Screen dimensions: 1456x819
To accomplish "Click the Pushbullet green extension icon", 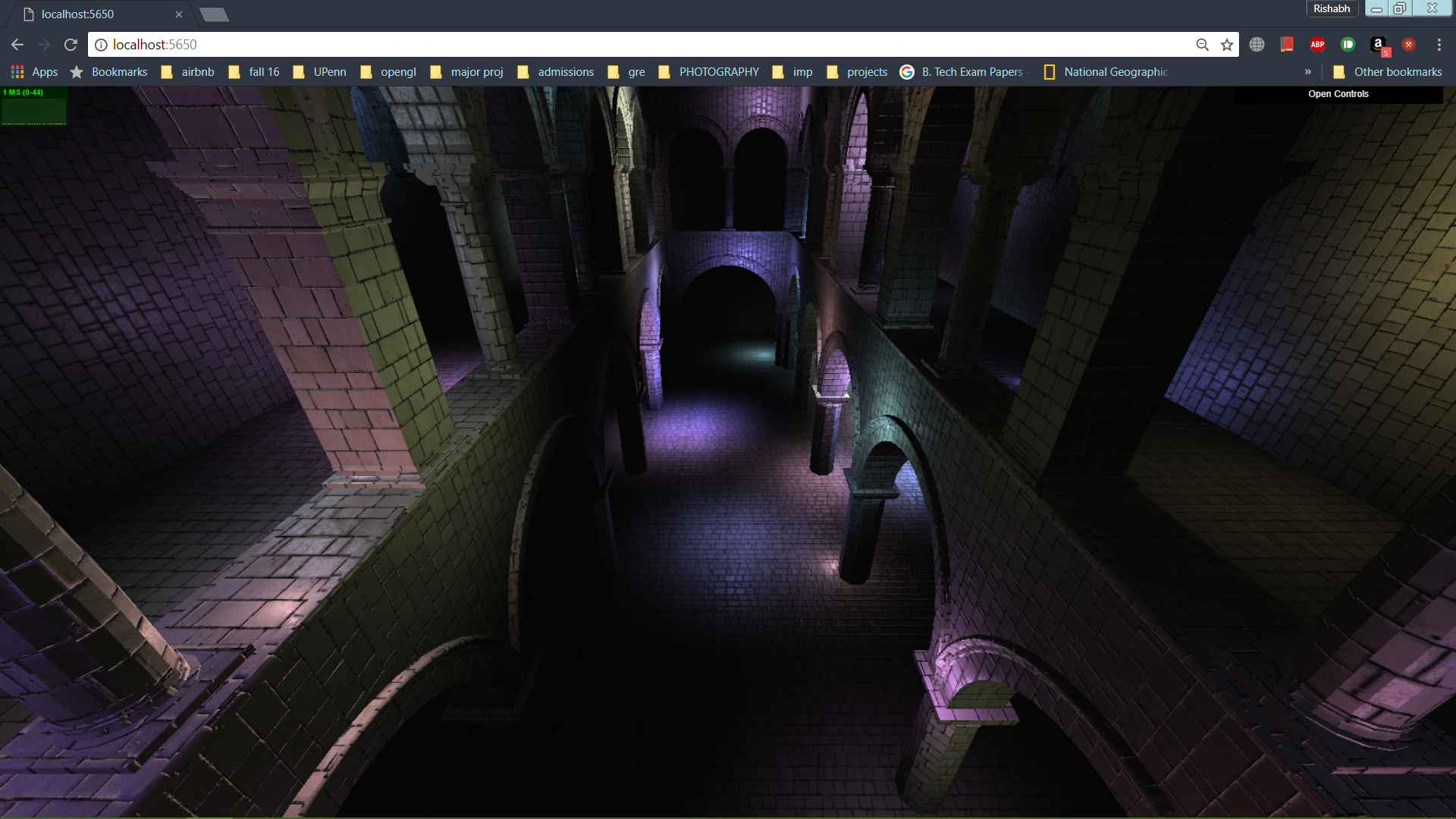I will 1348,45.
